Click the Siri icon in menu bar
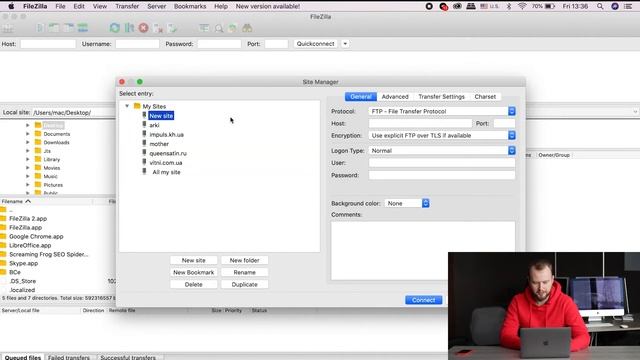Viewport: 640px width, 360px height. coord(615,6)
